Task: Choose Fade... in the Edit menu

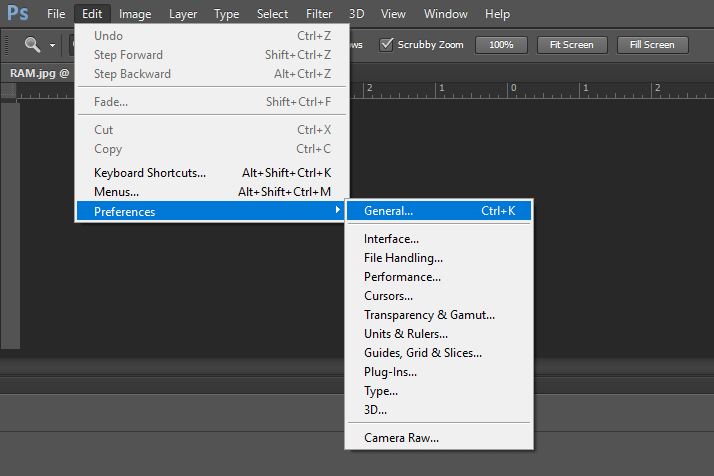Action: coord(212,102)
